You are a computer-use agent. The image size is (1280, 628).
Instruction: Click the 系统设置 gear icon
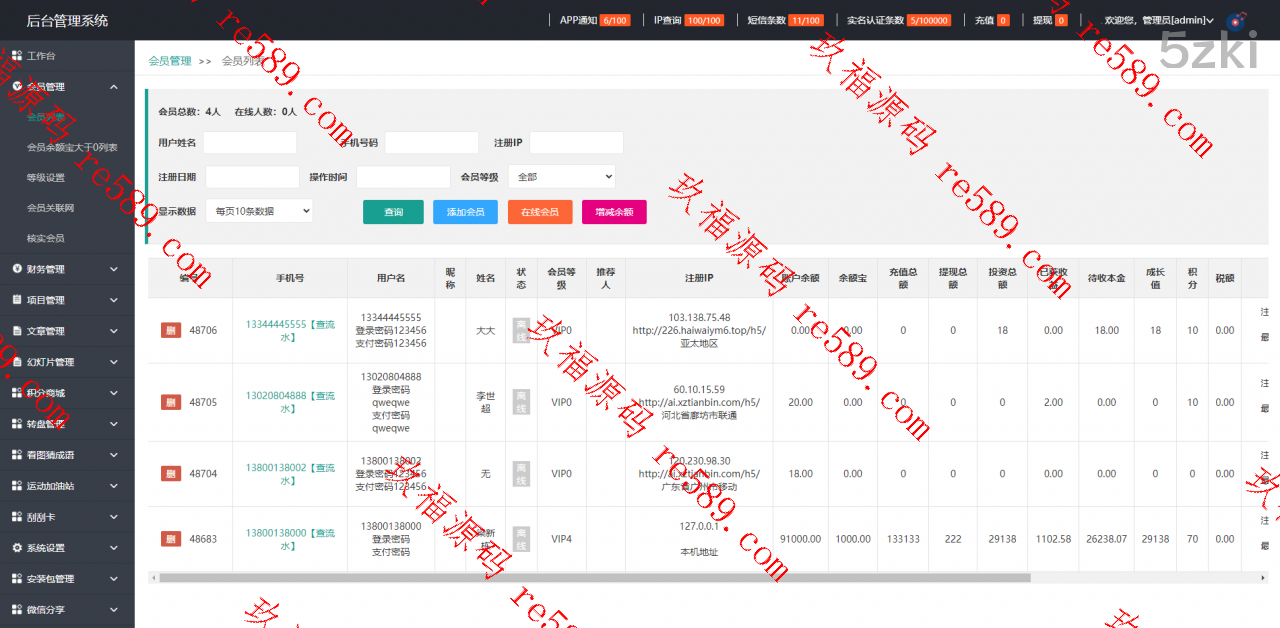[17, 548]
